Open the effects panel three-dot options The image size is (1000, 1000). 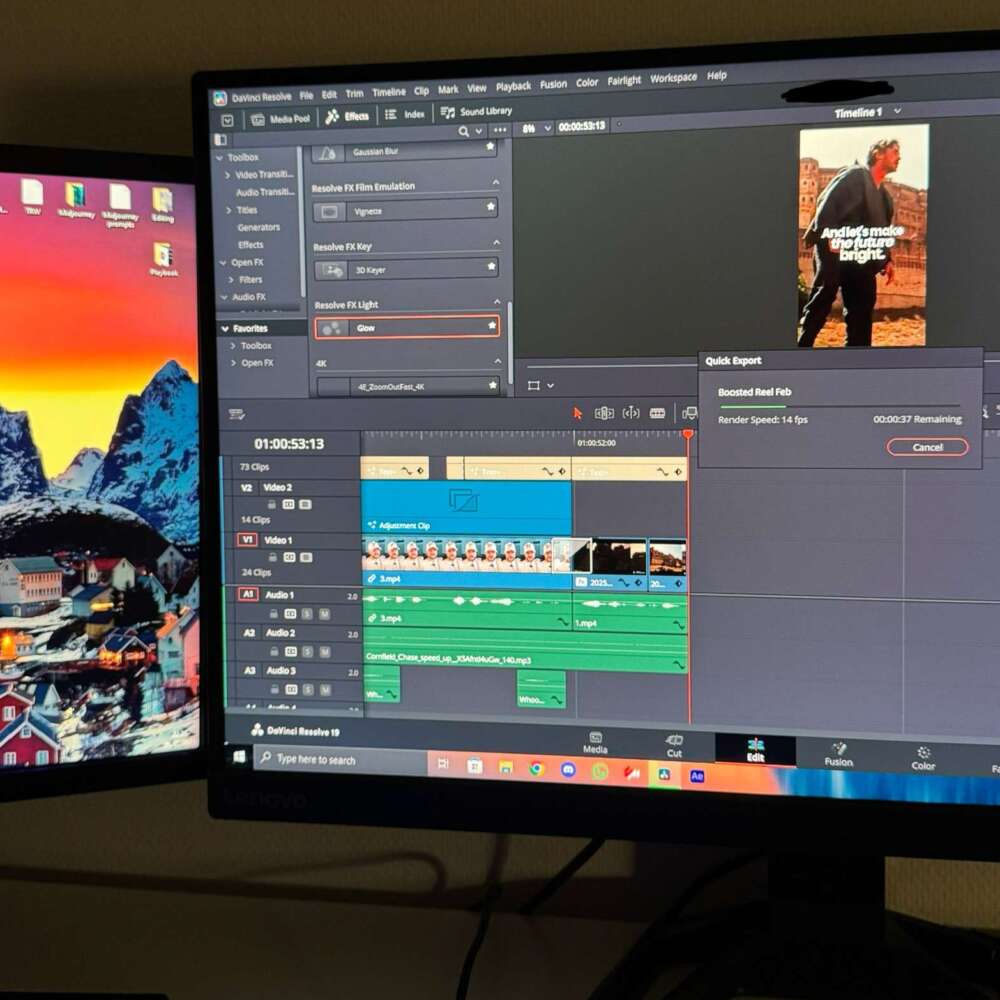pos(500,130)
